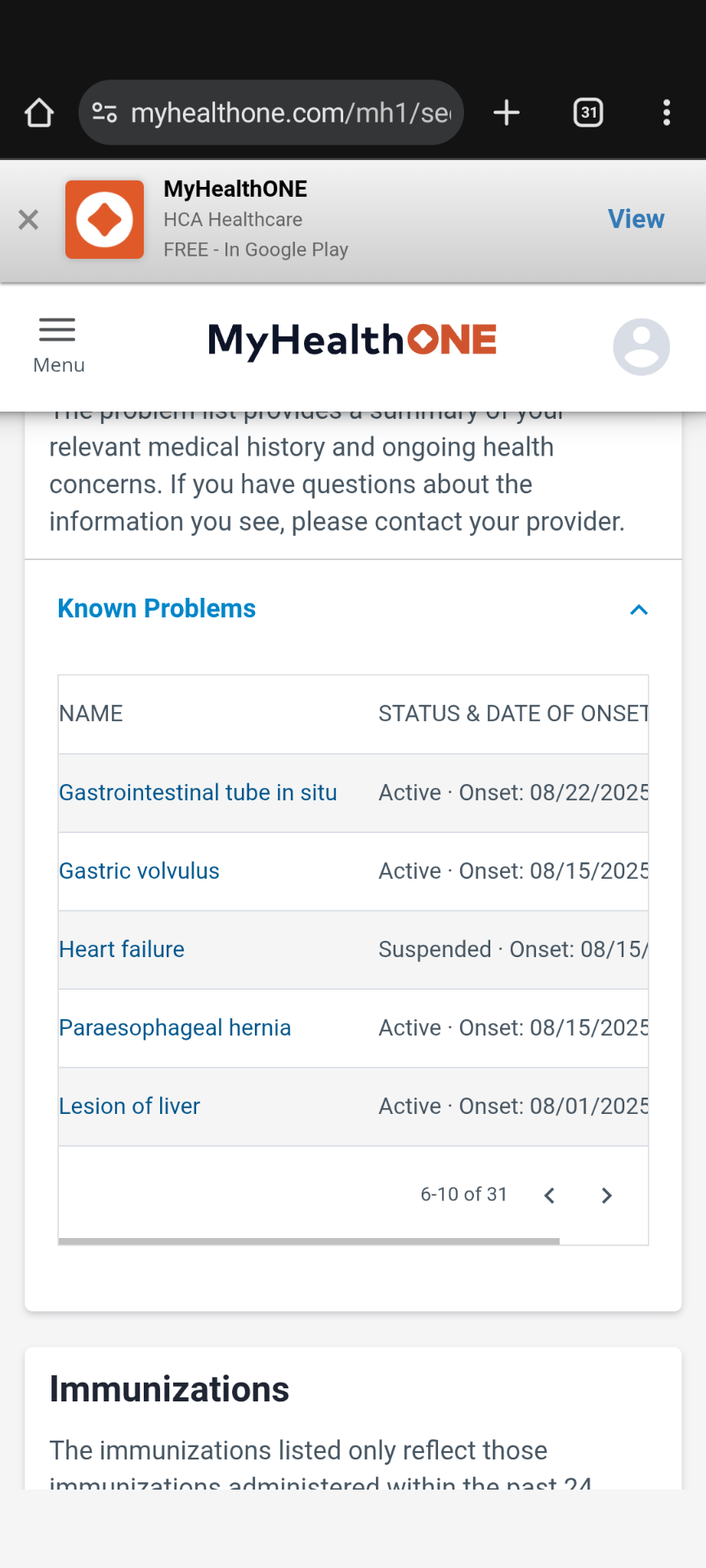Open browser three-dot overflow menu

[x=667, y=113]
